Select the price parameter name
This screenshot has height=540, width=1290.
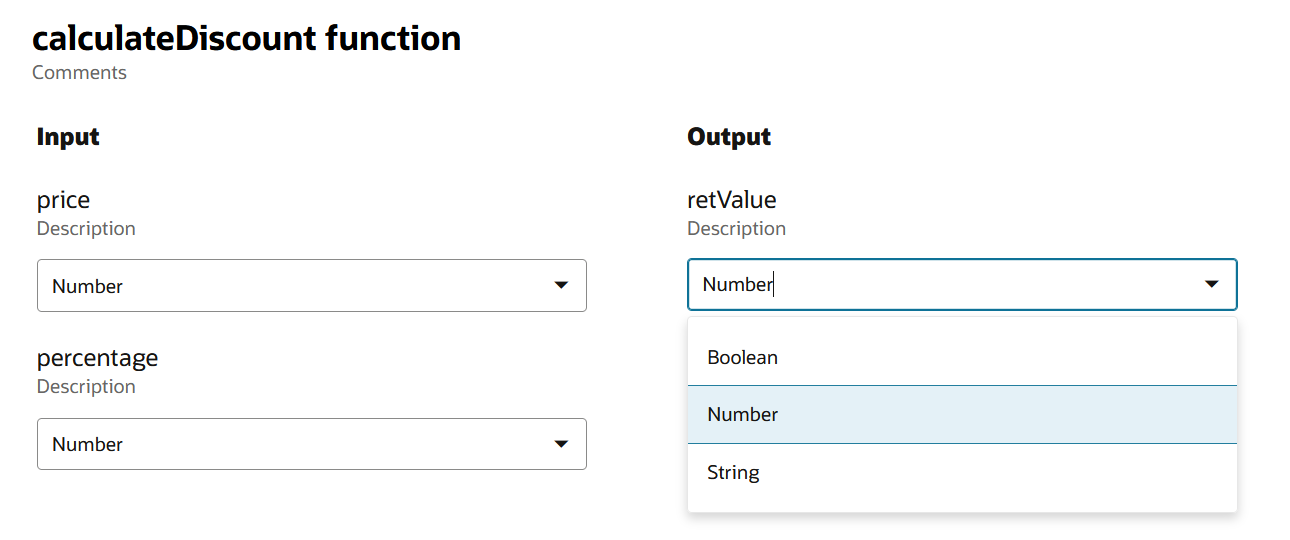click(x=63, y=200)
